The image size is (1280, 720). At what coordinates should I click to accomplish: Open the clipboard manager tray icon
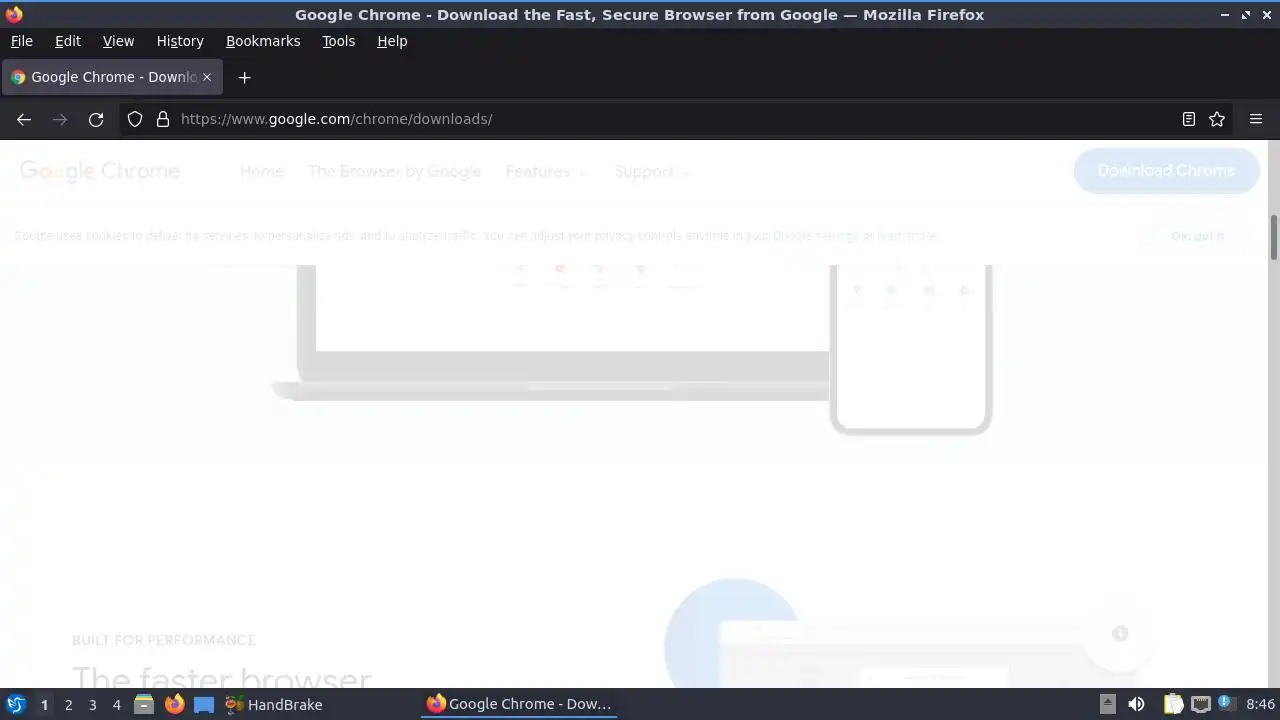pos(1173,704)
